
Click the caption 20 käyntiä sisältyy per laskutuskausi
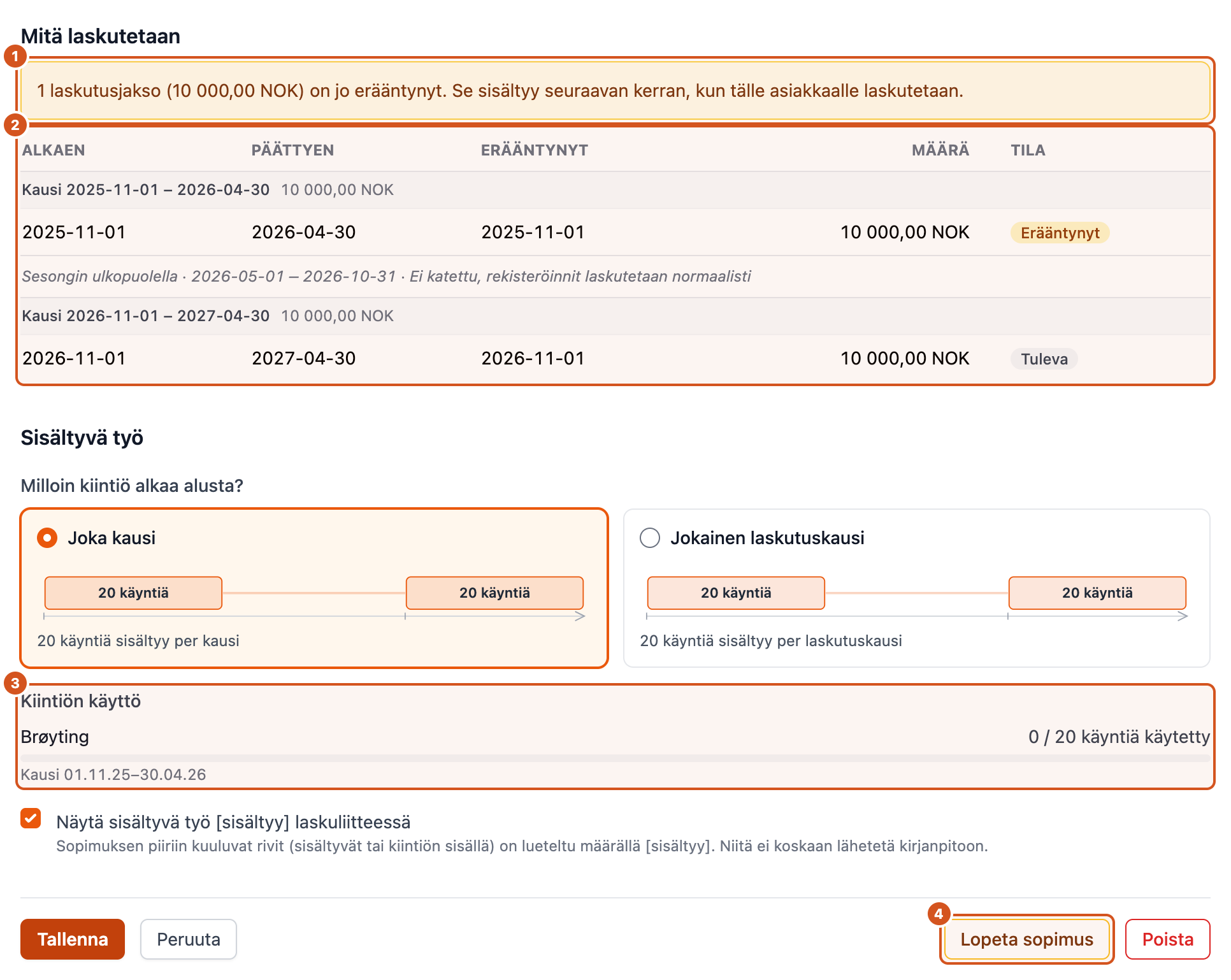771,640
